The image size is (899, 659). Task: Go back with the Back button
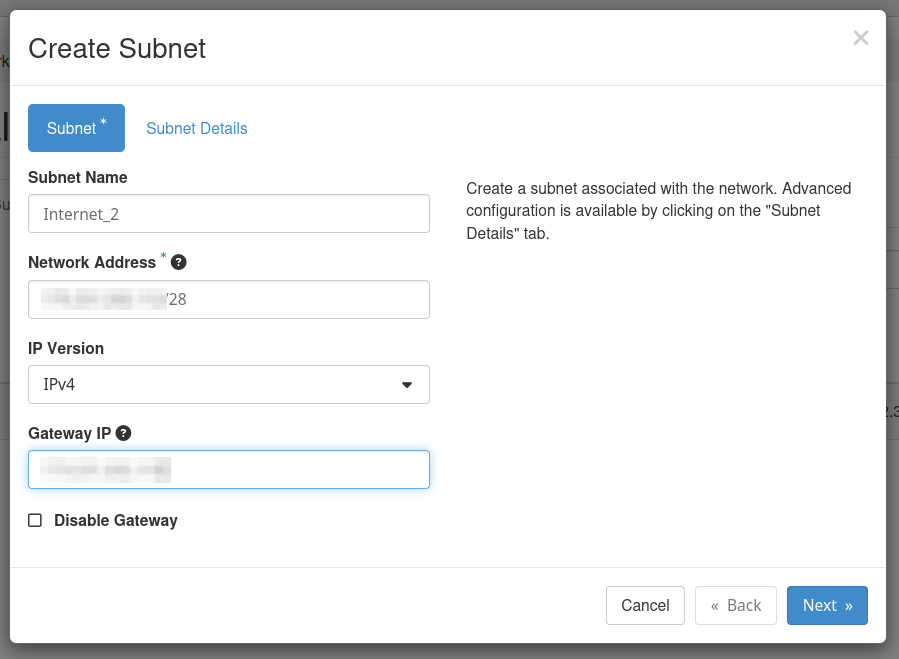point(736,605)
